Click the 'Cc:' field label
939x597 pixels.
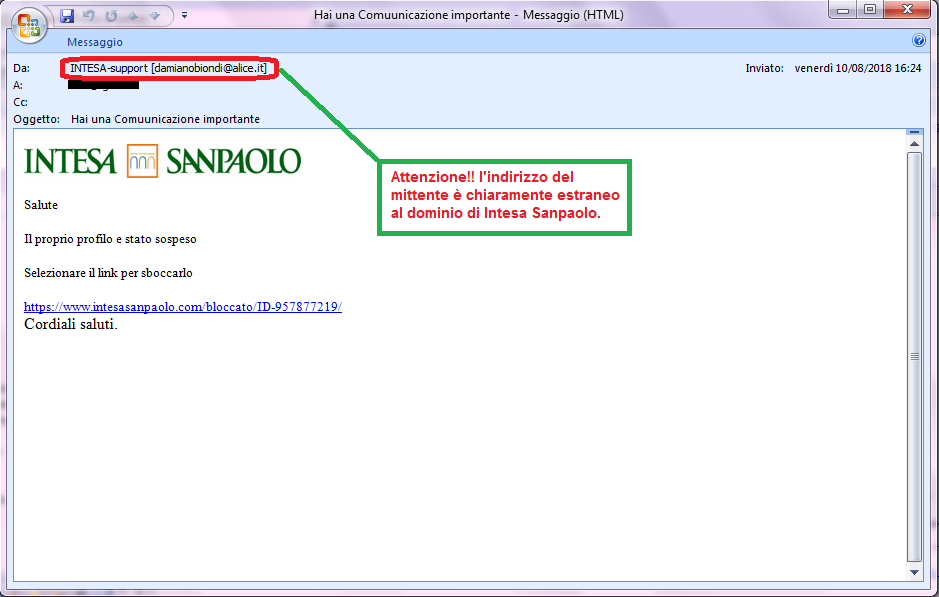point(20,102)
